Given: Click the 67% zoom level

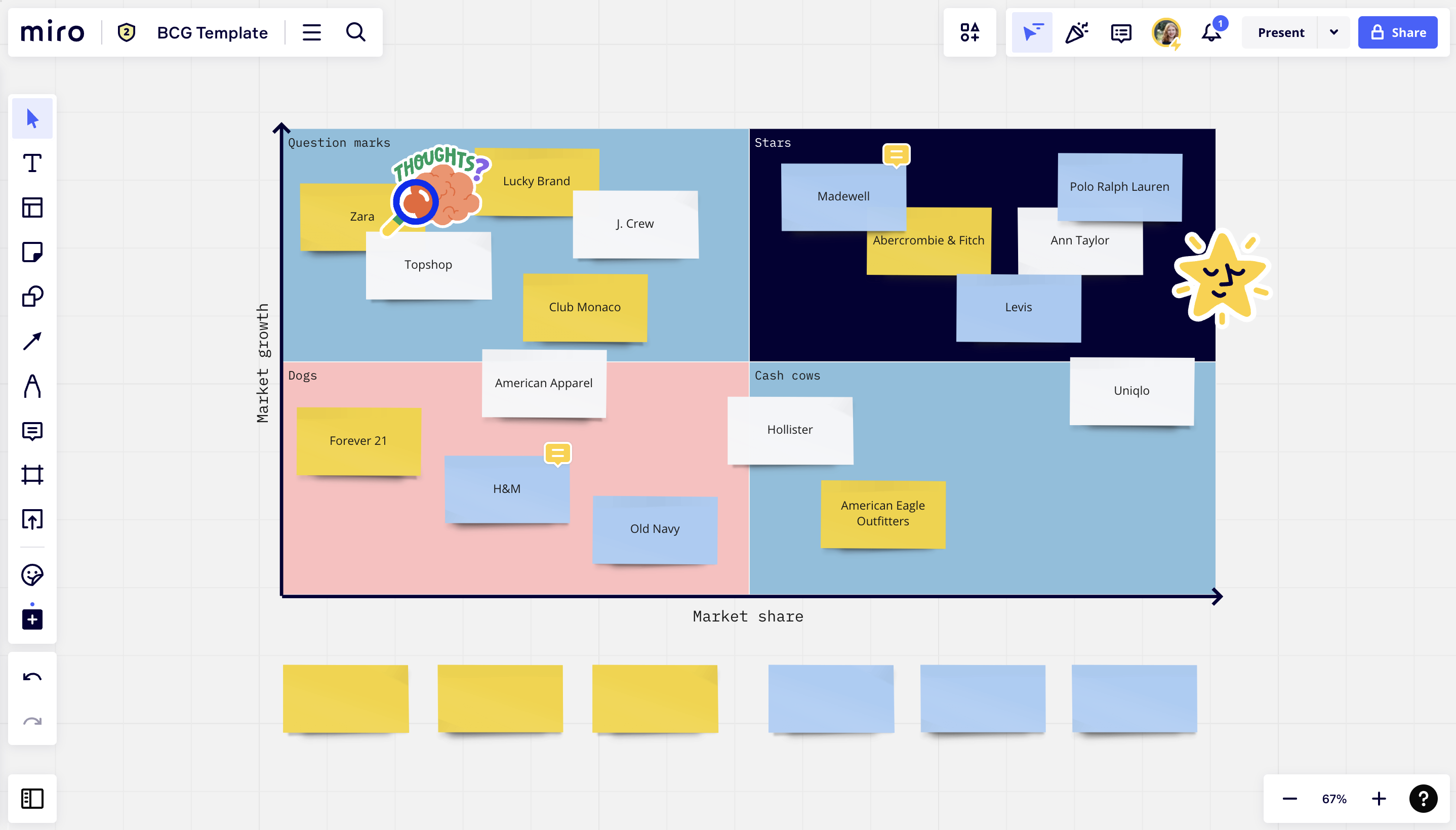Looking at the screenshot, I should (1334, 799).
